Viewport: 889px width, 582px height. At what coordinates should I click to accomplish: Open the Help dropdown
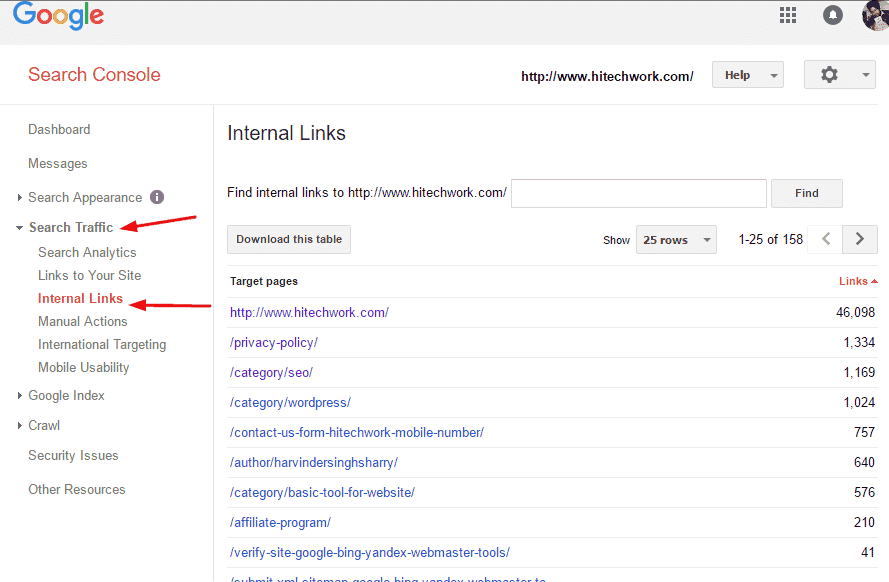(x=748, y=75)
